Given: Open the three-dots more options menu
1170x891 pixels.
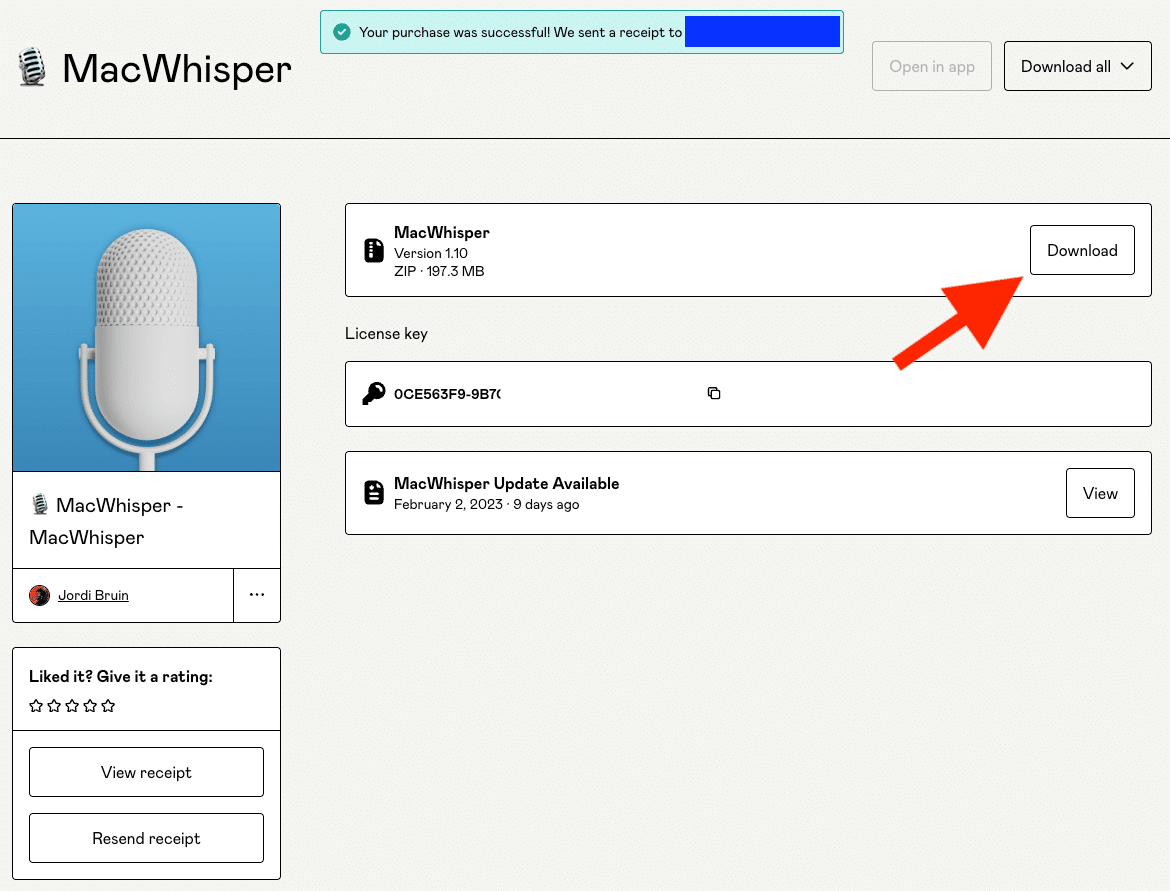Looking at the screenshot, I should (x=257, y=595).
